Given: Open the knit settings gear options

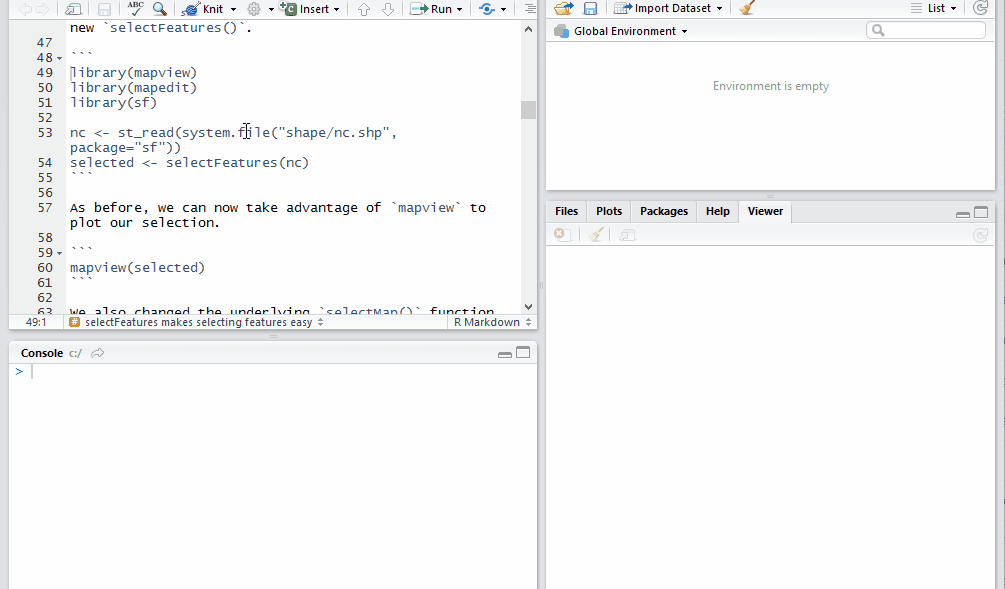Looking at the screenshot, I should point(256,8).
